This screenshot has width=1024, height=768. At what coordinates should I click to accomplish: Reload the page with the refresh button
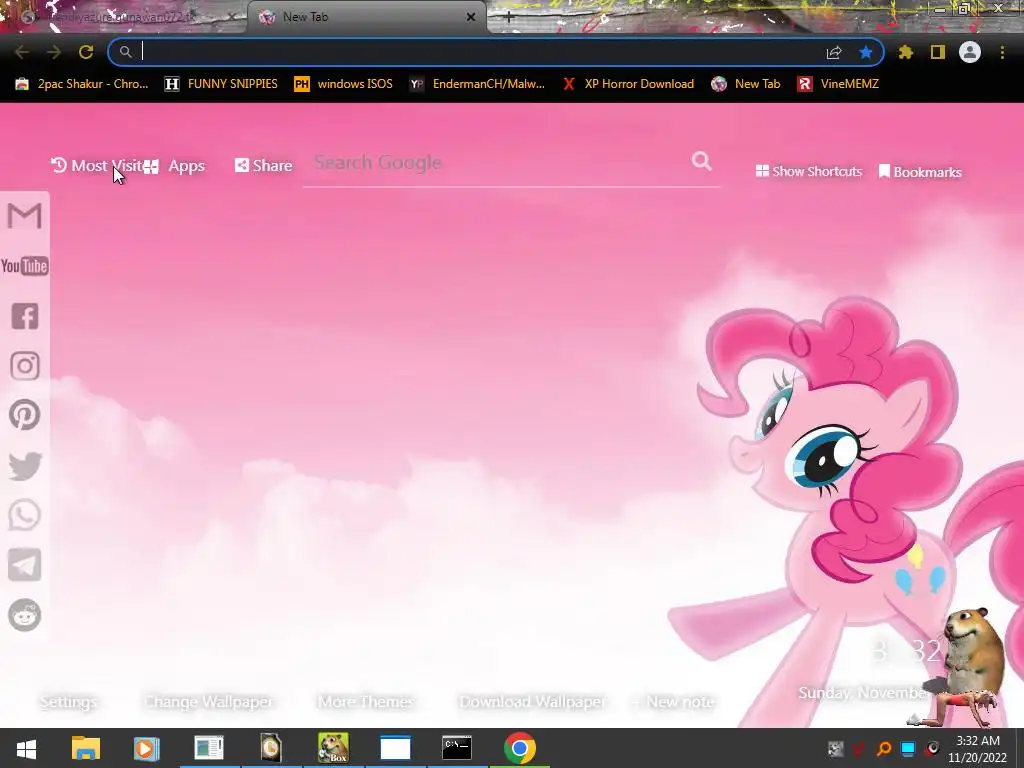86,52
